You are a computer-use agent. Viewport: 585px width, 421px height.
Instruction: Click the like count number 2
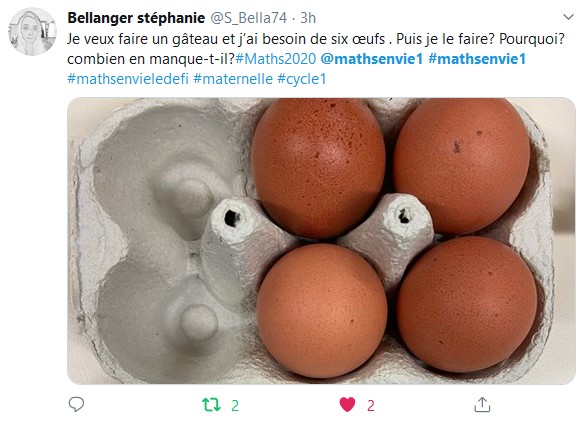click(x=370, y=405)
